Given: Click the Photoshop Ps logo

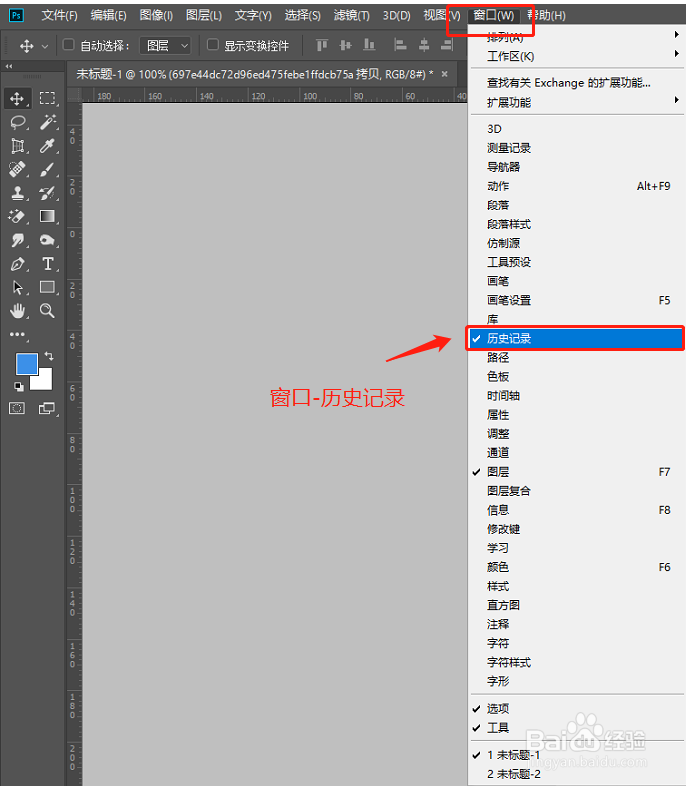Looking at the screenshot, I should (16, 15).
